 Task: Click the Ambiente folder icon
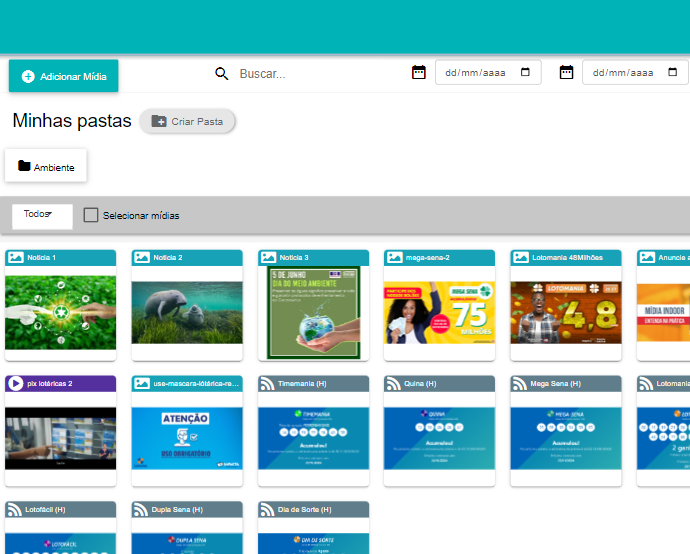(24, 166)
